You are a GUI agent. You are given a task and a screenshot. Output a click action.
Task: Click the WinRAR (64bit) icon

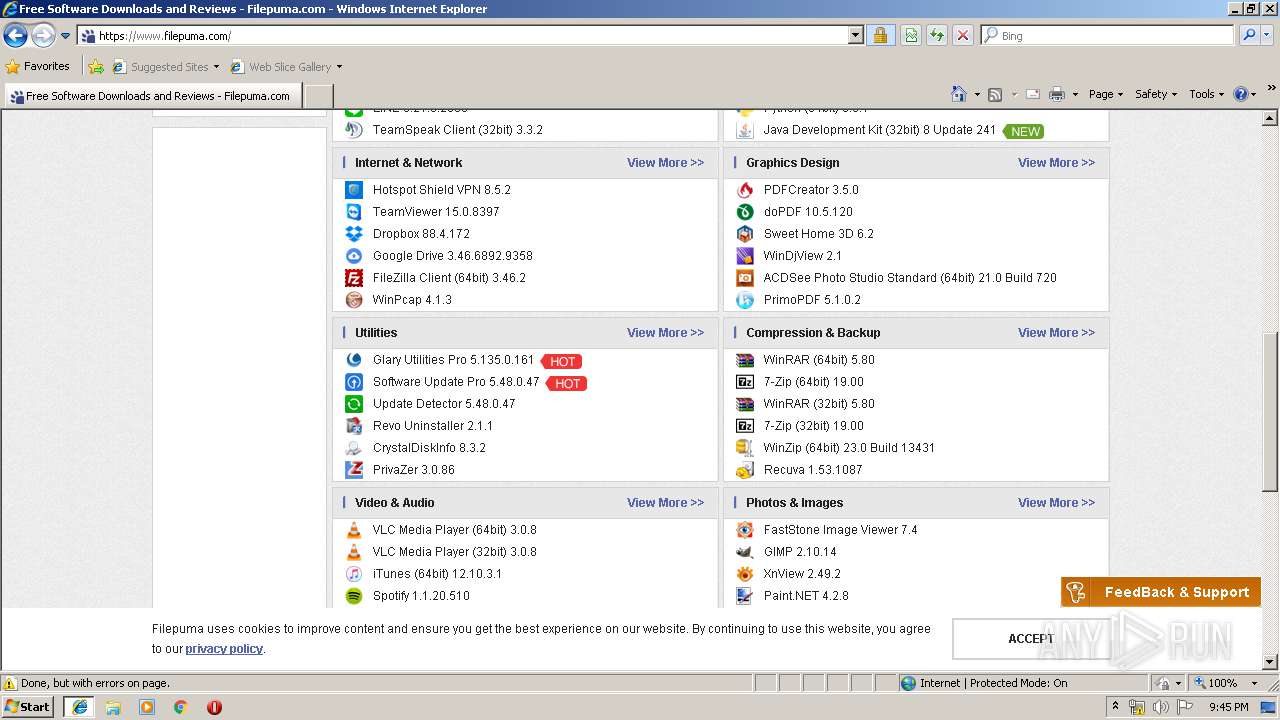745,360
